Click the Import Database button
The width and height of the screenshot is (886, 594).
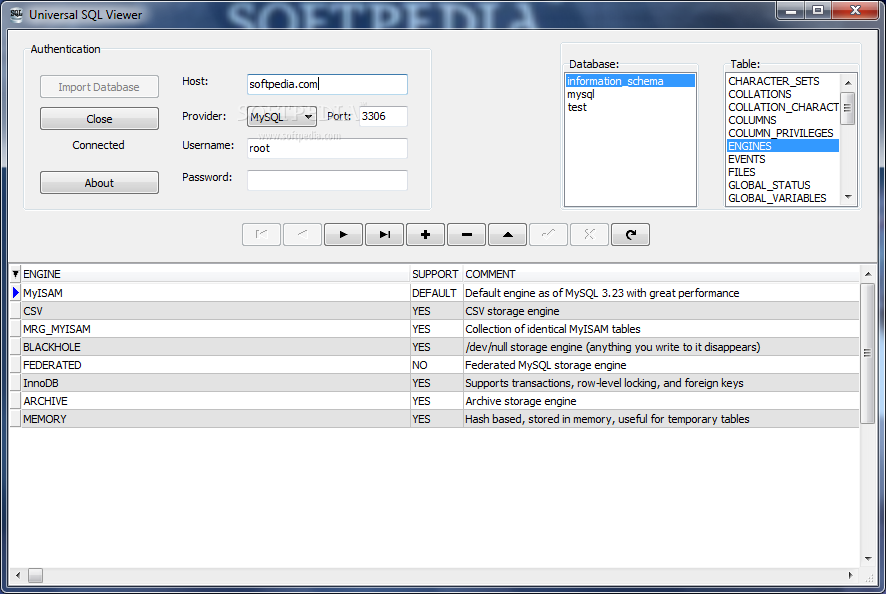pos(99,87)
